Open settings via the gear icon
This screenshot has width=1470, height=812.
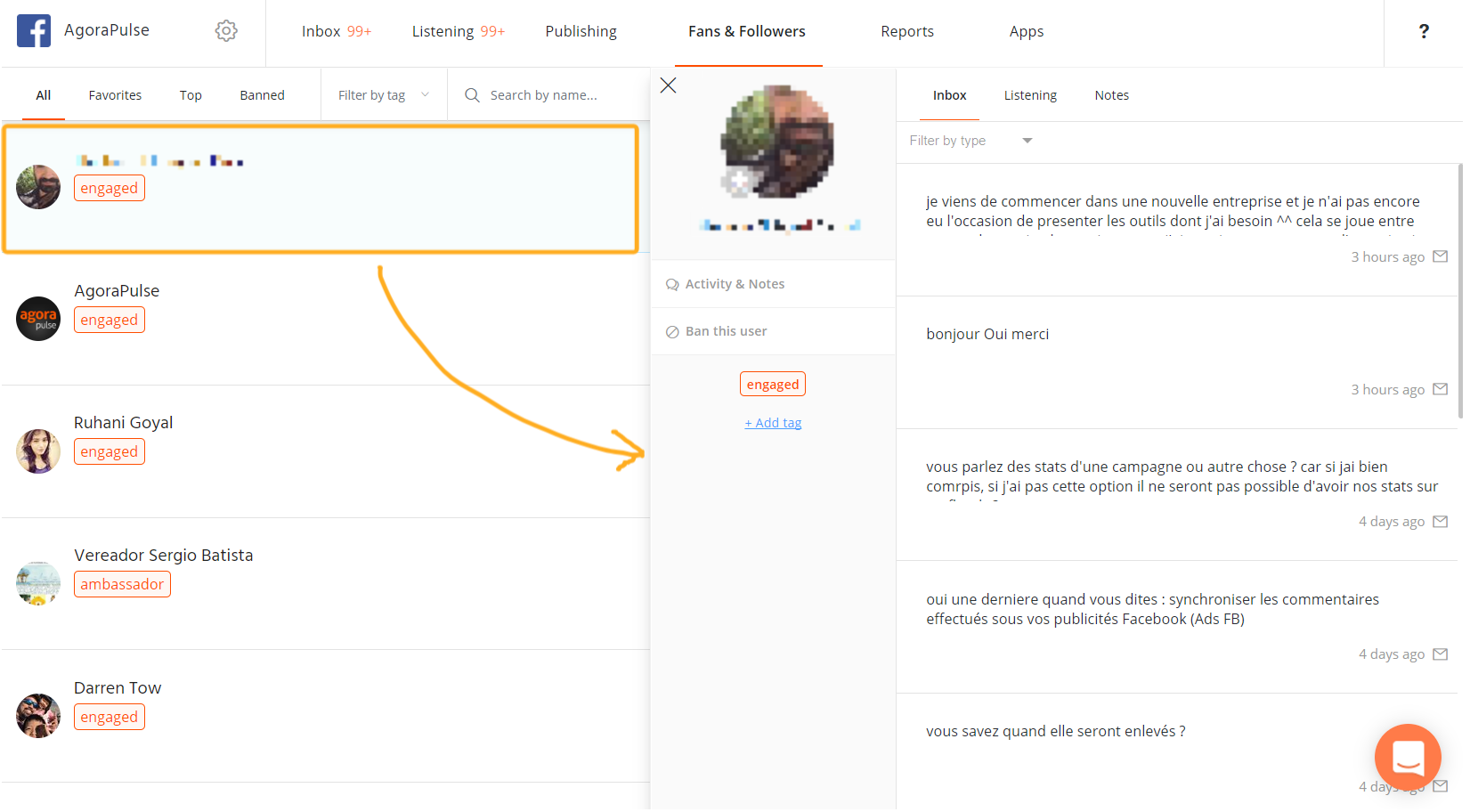click(226, 31)
